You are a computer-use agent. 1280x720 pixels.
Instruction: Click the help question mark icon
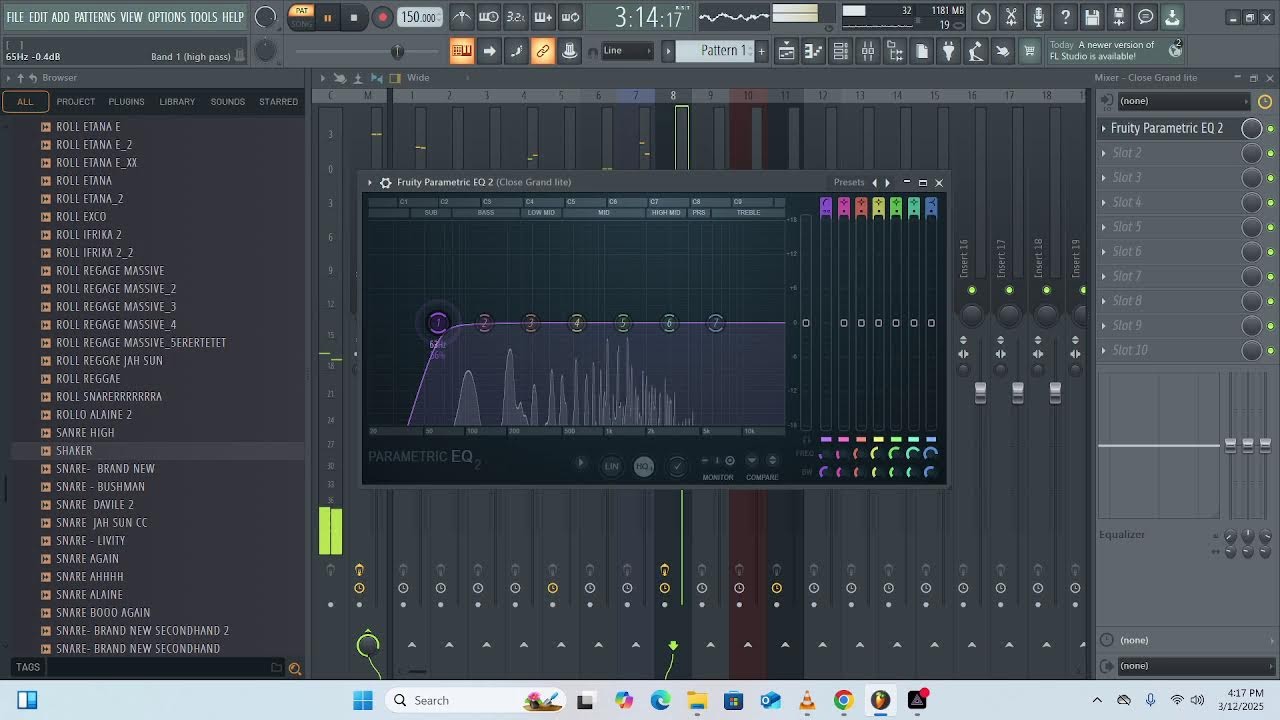pos(1065,17)
